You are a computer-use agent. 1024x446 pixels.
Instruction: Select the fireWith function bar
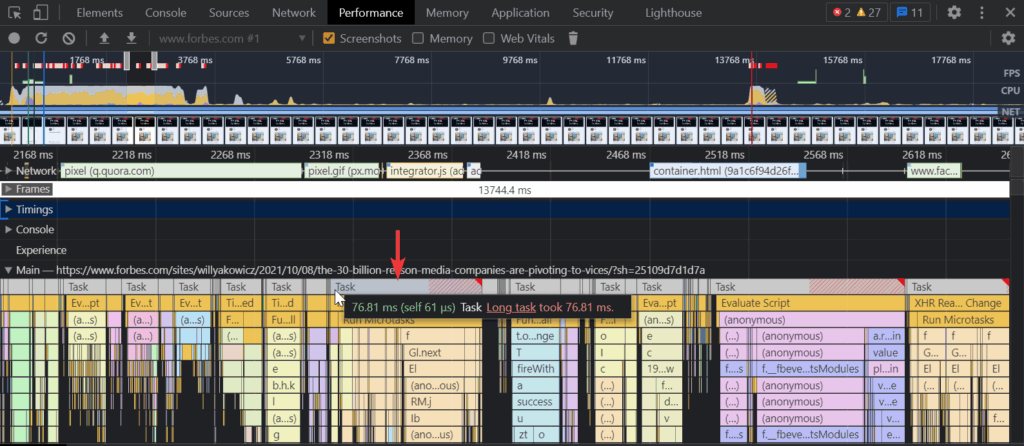pos(536,369)
